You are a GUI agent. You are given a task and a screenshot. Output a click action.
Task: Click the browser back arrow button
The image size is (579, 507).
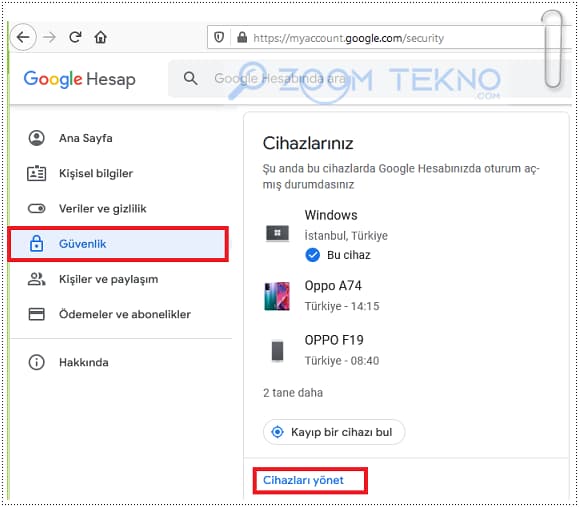23,37
